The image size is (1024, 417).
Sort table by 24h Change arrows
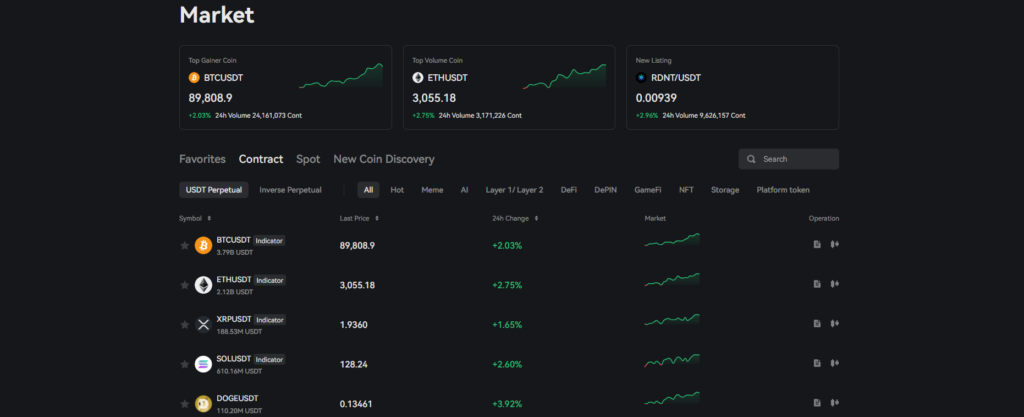pos(536,219)
